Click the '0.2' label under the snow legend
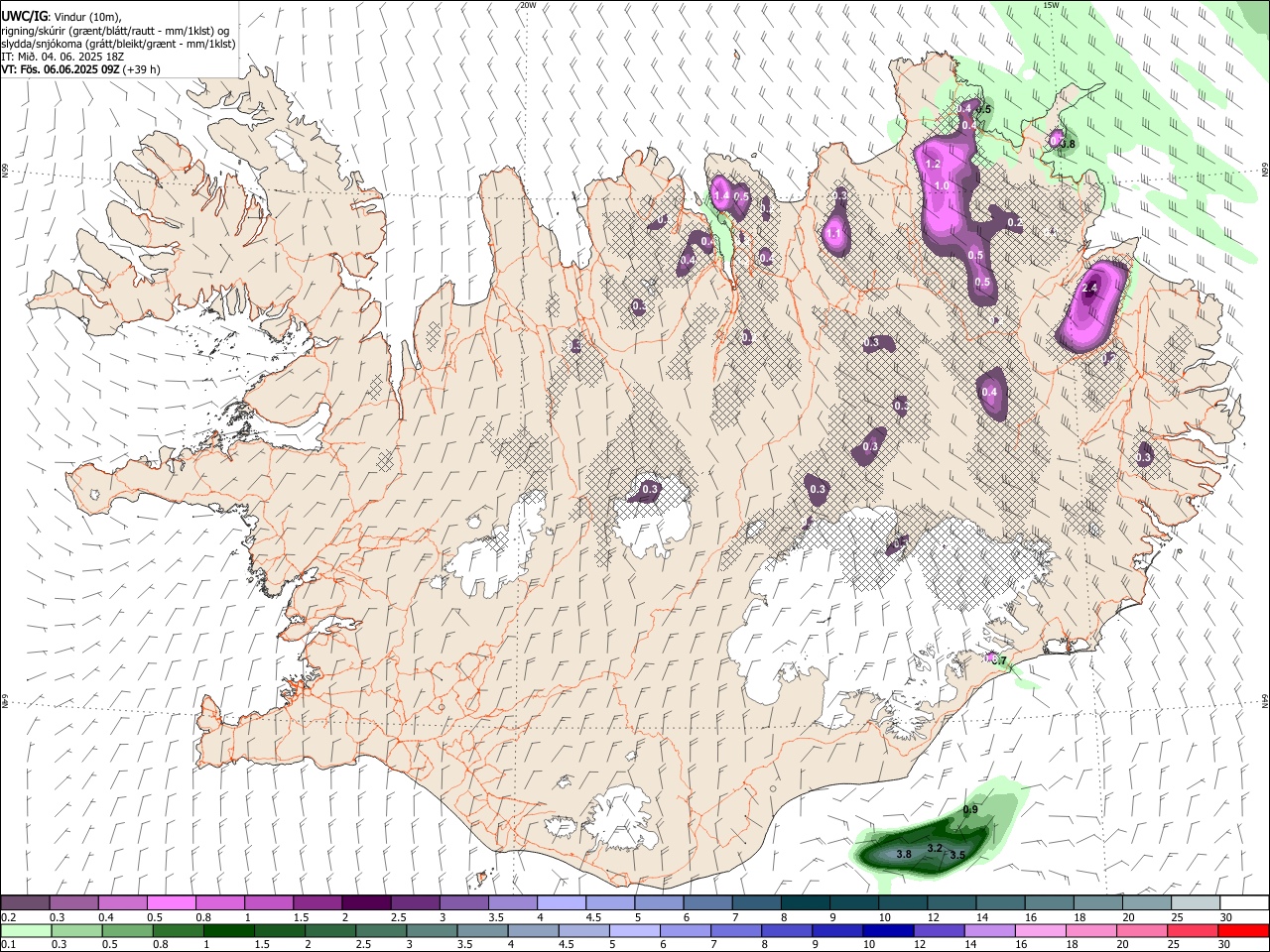 click(x=8, y=917)
